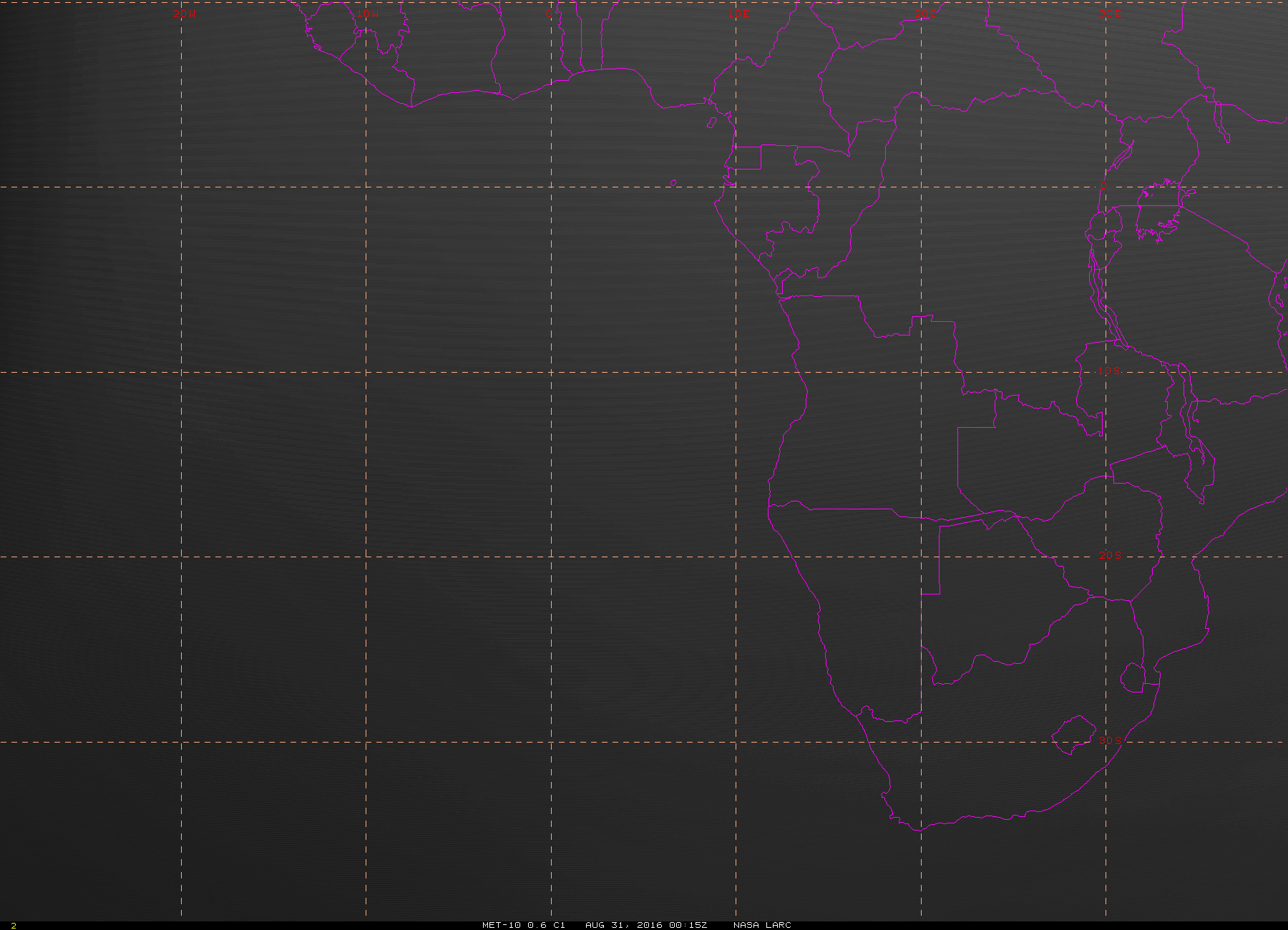
Task: Click the 10S latitude label
Action: coord(1110,371)
